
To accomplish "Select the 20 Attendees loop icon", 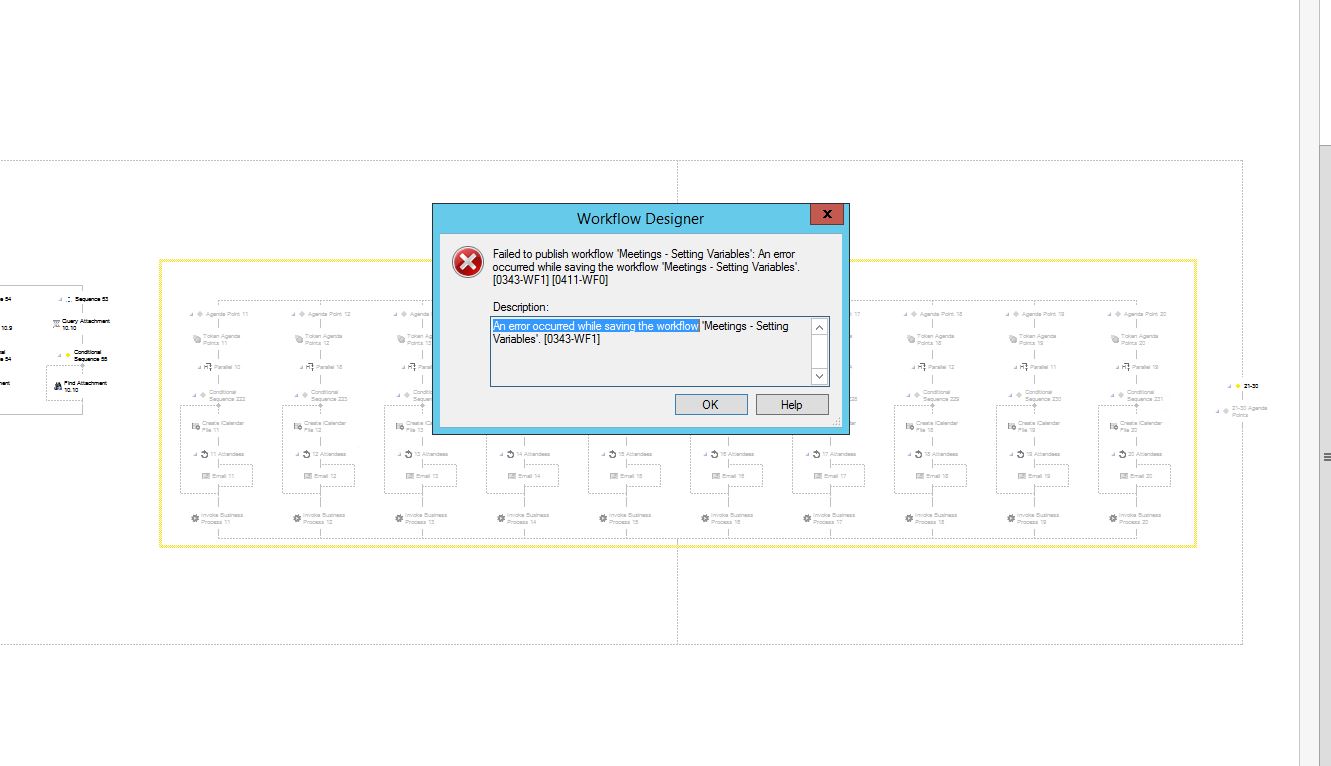I will click(1122, 454).
